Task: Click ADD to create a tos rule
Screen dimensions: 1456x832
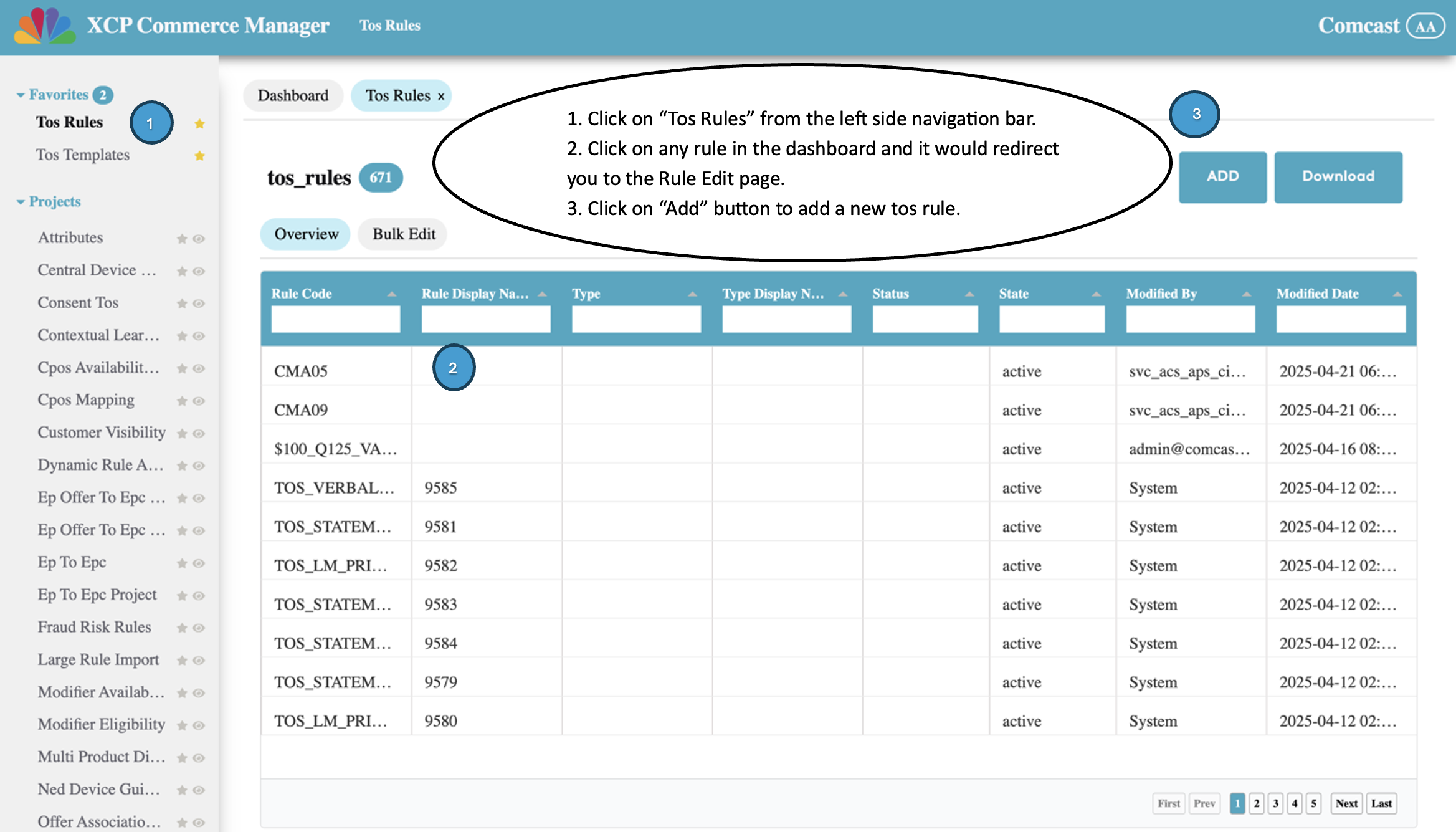Action: [1222, 177]
